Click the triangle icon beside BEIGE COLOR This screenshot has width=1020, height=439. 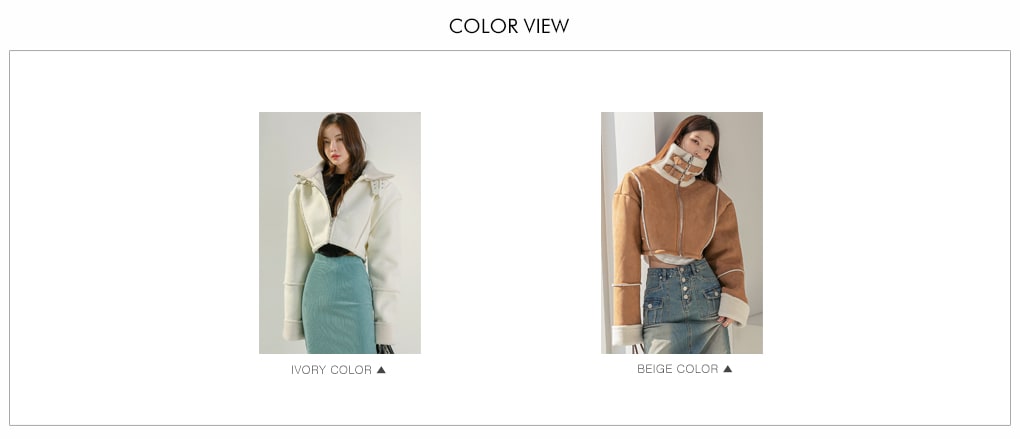pos(727,369)
